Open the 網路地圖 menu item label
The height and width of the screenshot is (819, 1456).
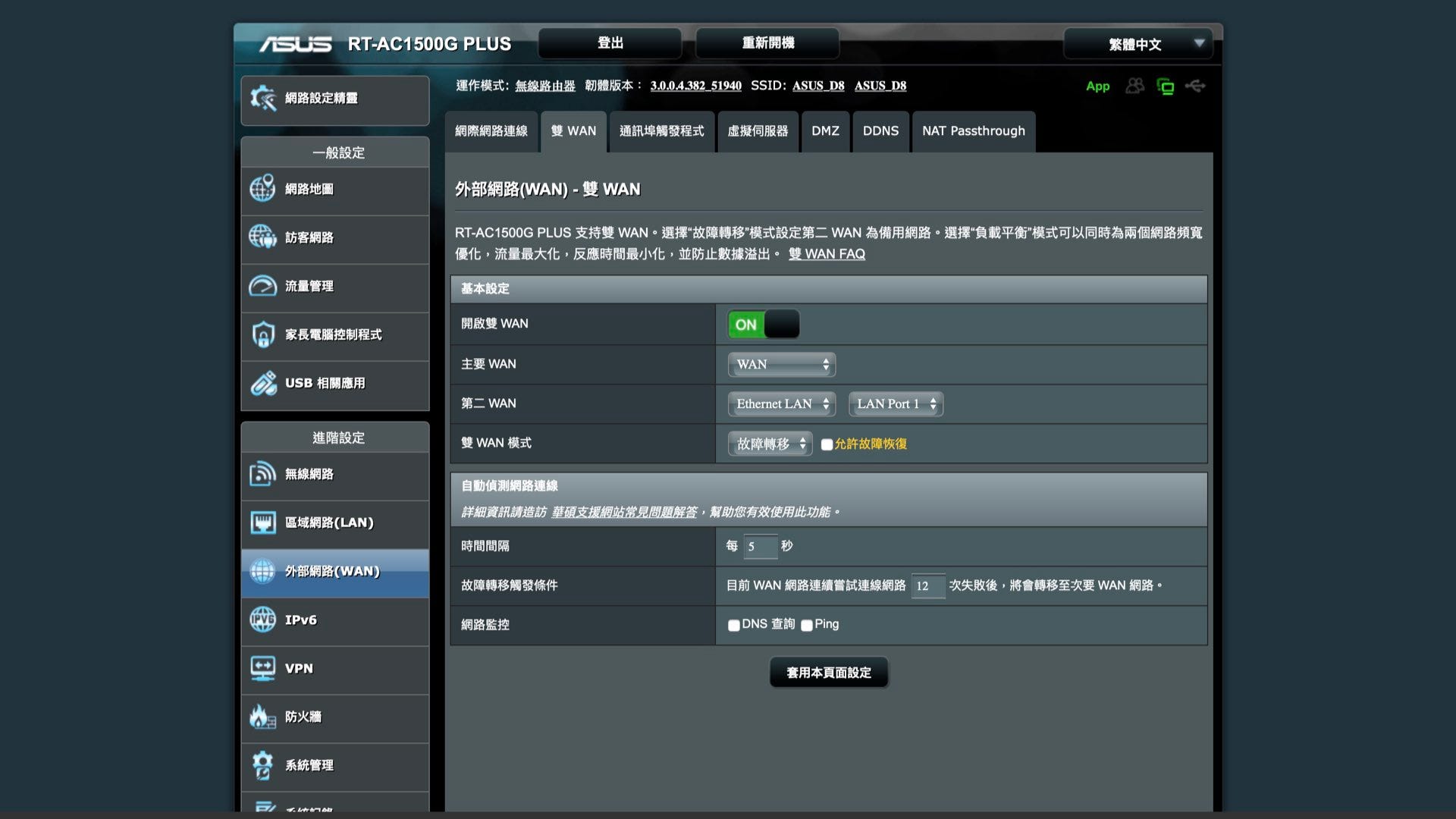click(x=309, y=189)
